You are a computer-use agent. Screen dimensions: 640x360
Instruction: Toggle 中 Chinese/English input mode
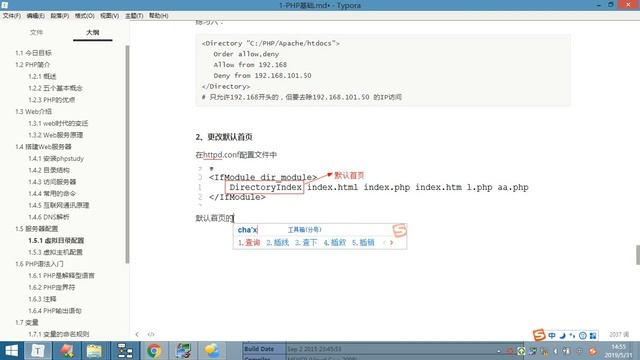[x=552, y=336]
